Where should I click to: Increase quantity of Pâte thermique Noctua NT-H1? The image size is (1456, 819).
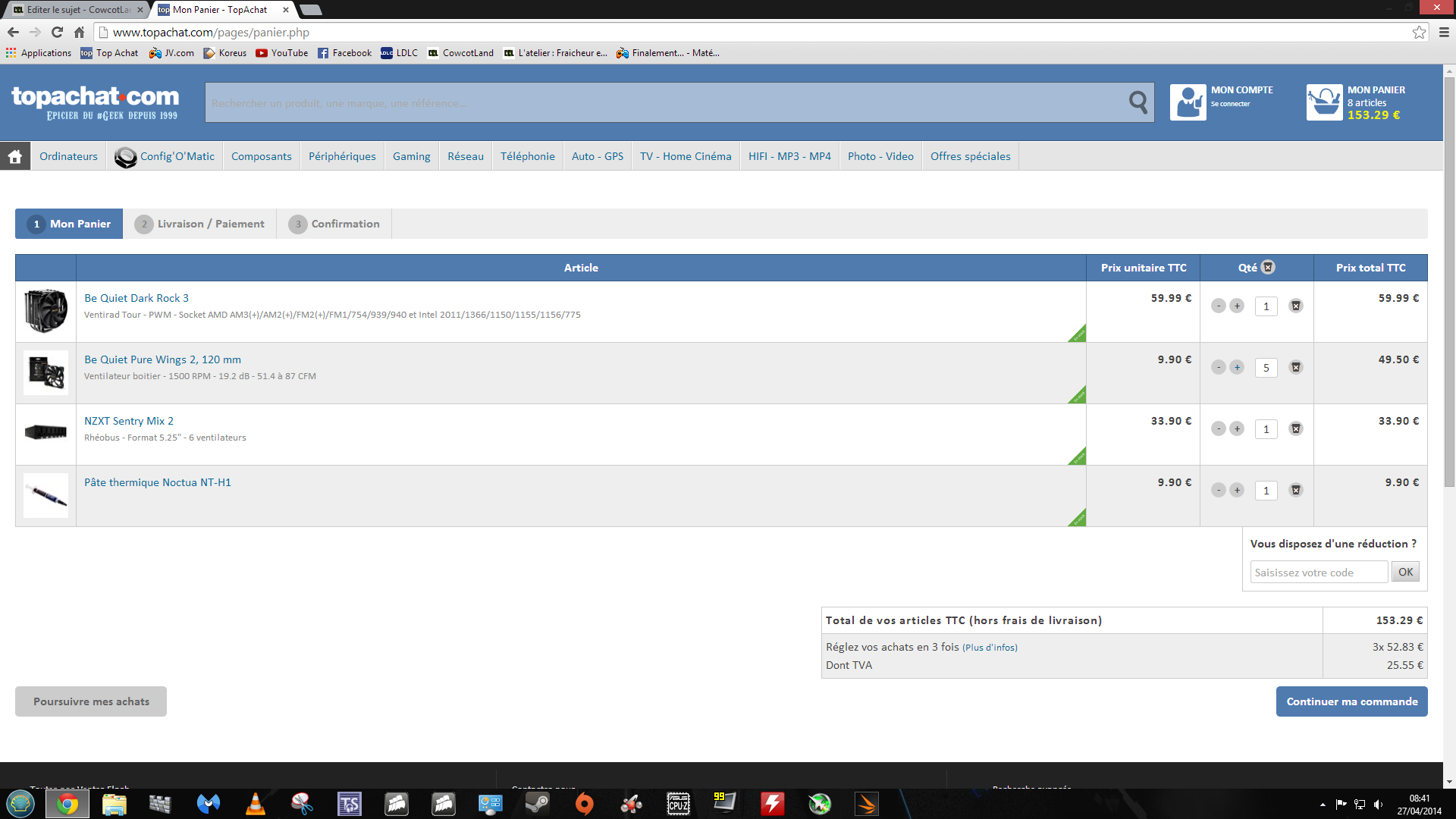click(1237, 490)
